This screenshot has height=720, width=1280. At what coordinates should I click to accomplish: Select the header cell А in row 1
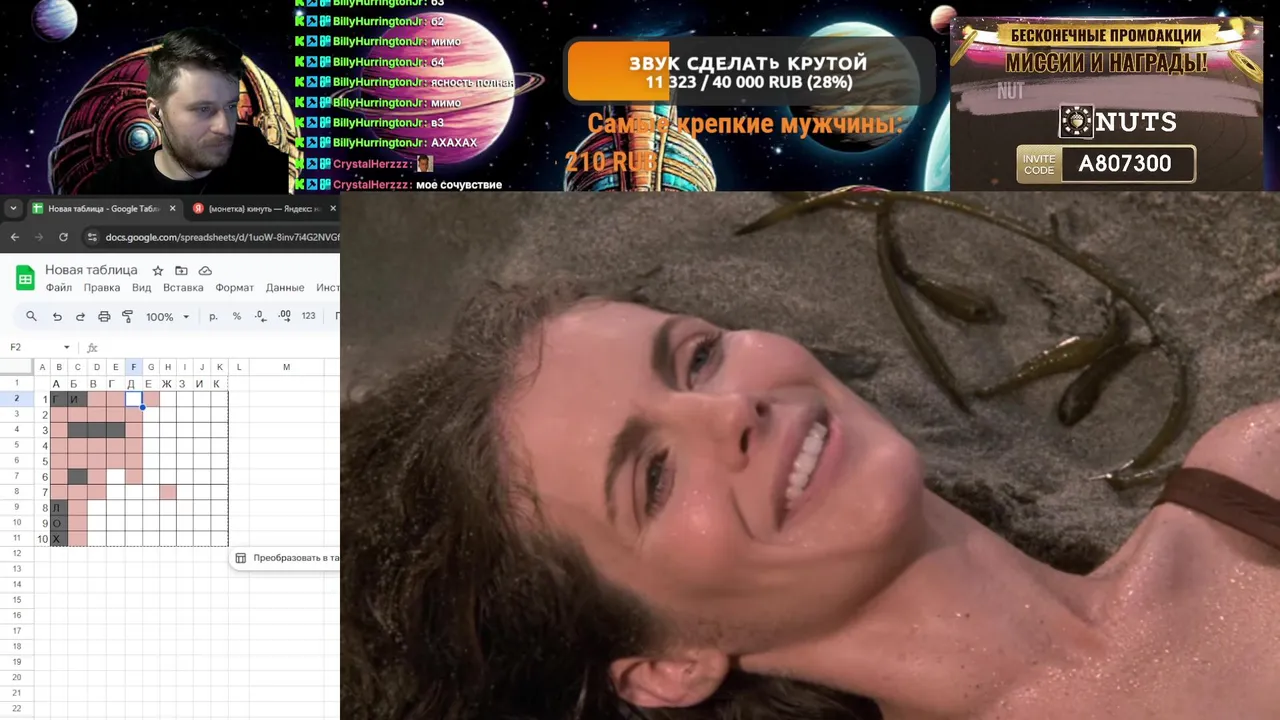(59, 383)
